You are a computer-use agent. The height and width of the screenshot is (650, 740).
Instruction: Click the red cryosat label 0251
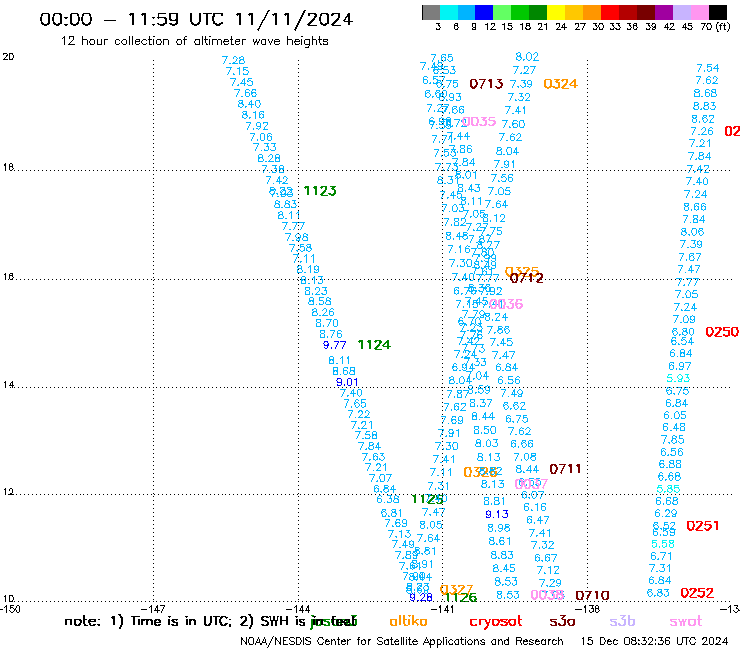tap(702, 526)
